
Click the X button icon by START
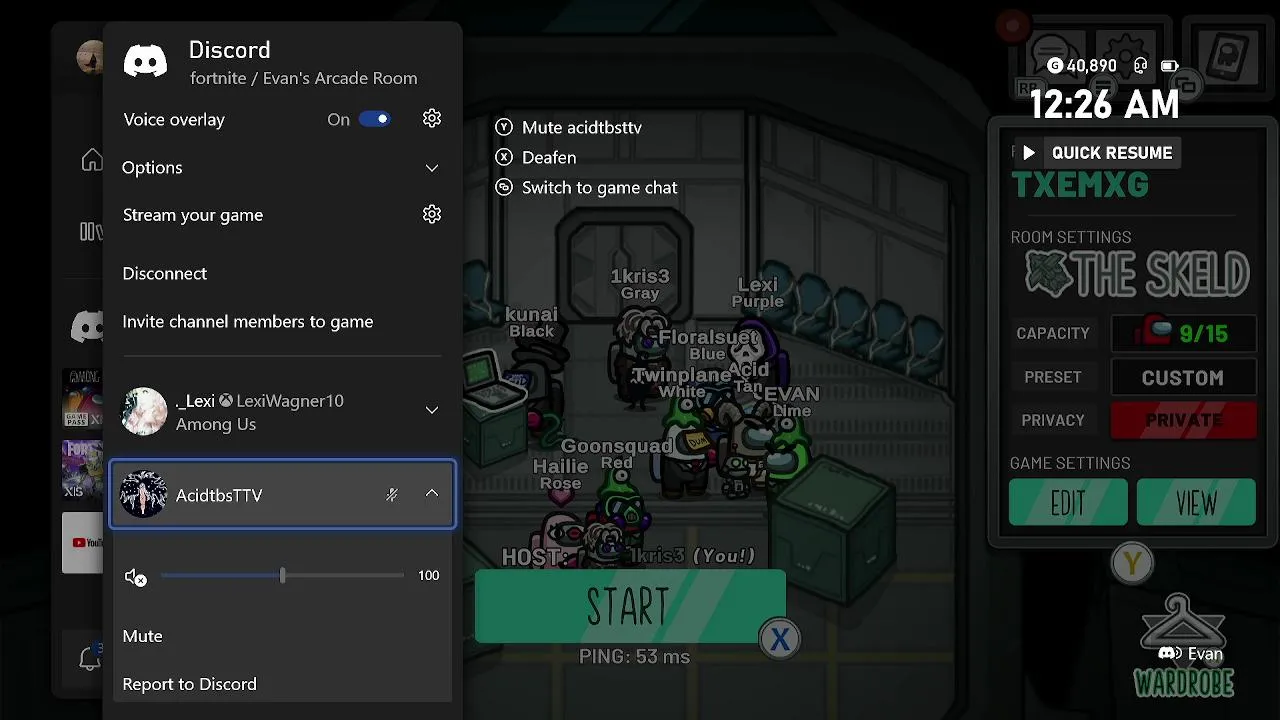click(x=780, y=639)
